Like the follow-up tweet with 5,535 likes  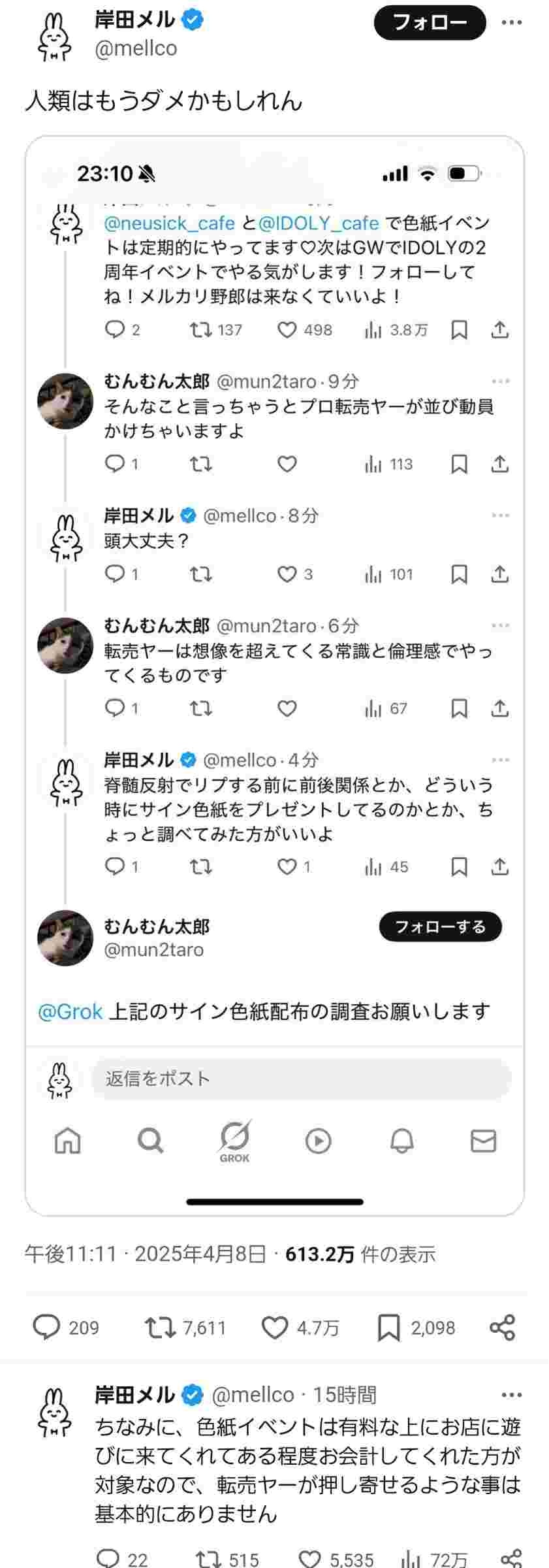coord(310,1559)
